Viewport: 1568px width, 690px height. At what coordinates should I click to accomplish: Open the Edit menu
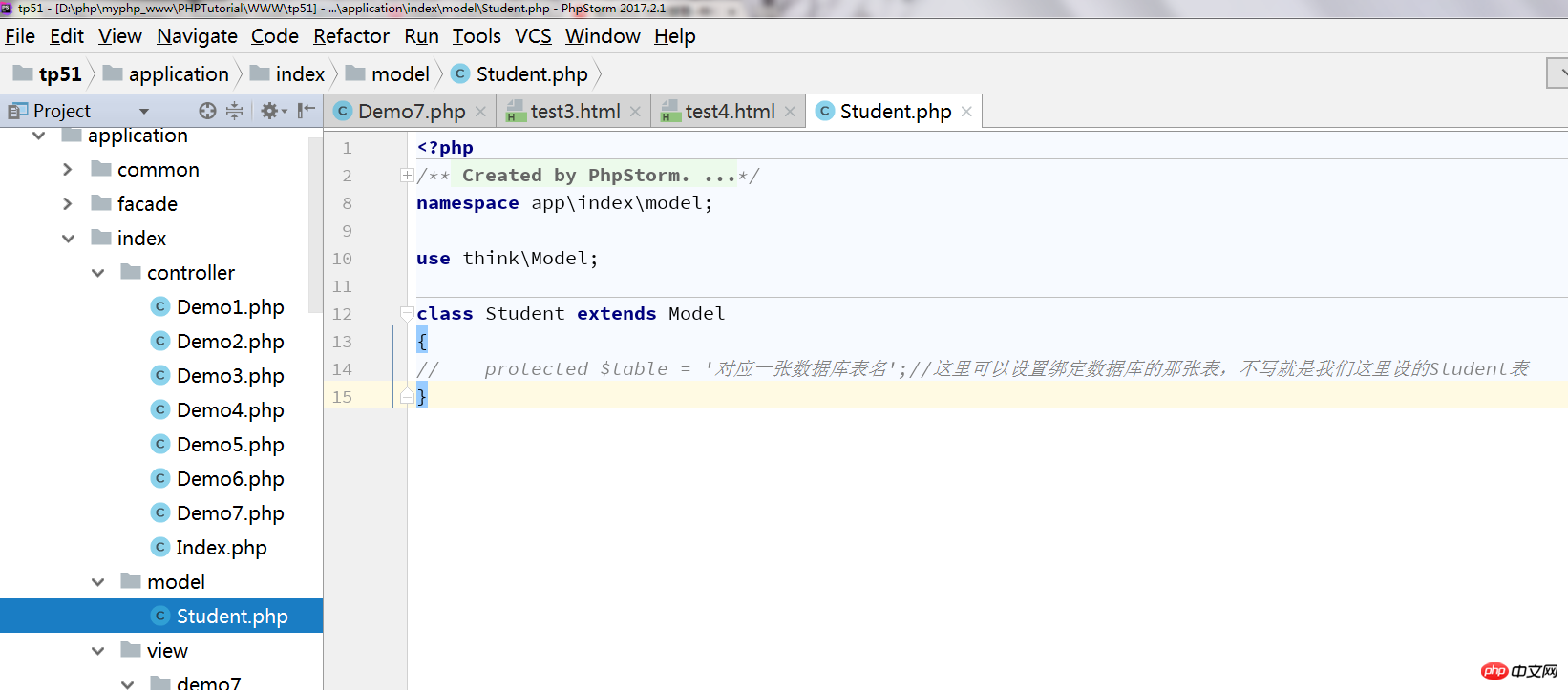(67, 36)
